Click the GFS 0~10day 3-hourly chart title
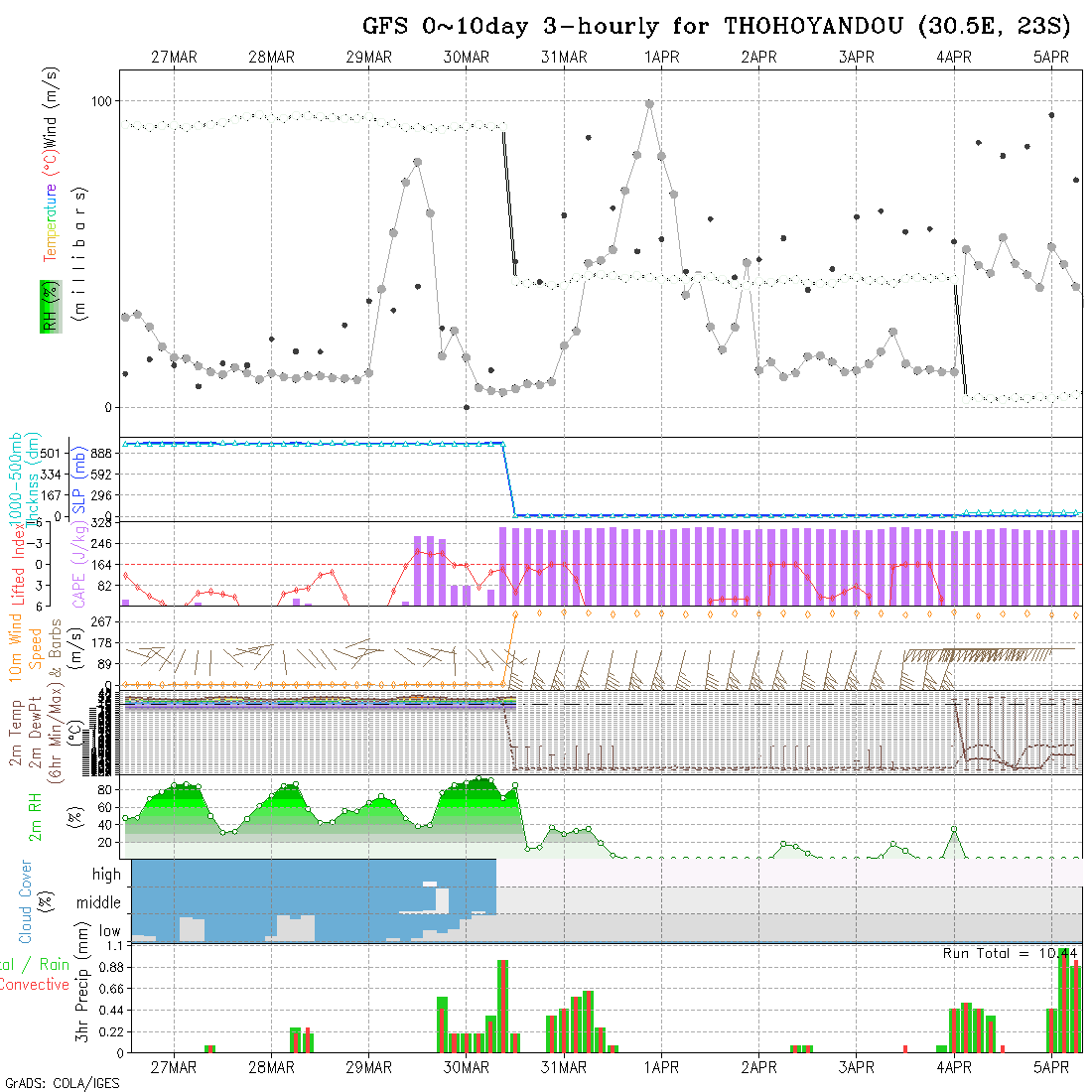 click(716, 26)
